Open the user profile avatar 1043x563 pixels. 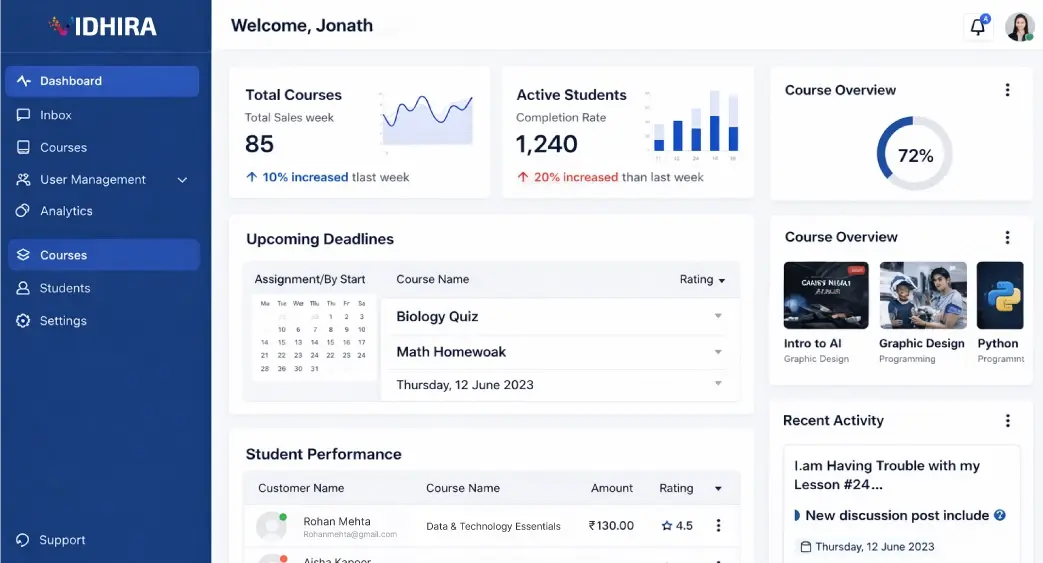[1019, 27]
